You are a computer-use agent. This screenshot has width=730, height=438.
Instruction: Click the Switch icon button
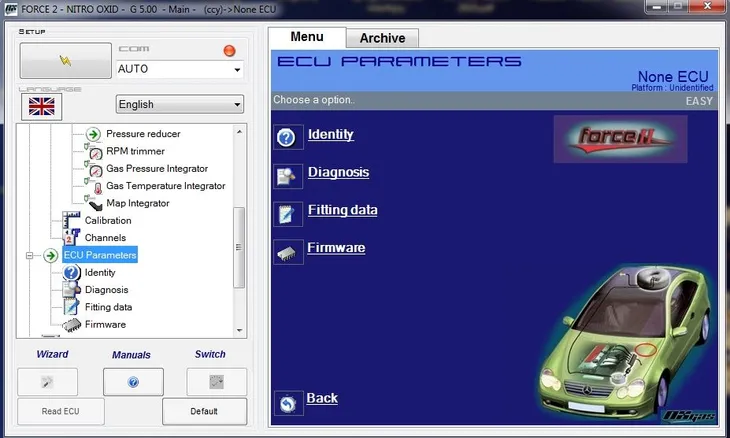216,381
